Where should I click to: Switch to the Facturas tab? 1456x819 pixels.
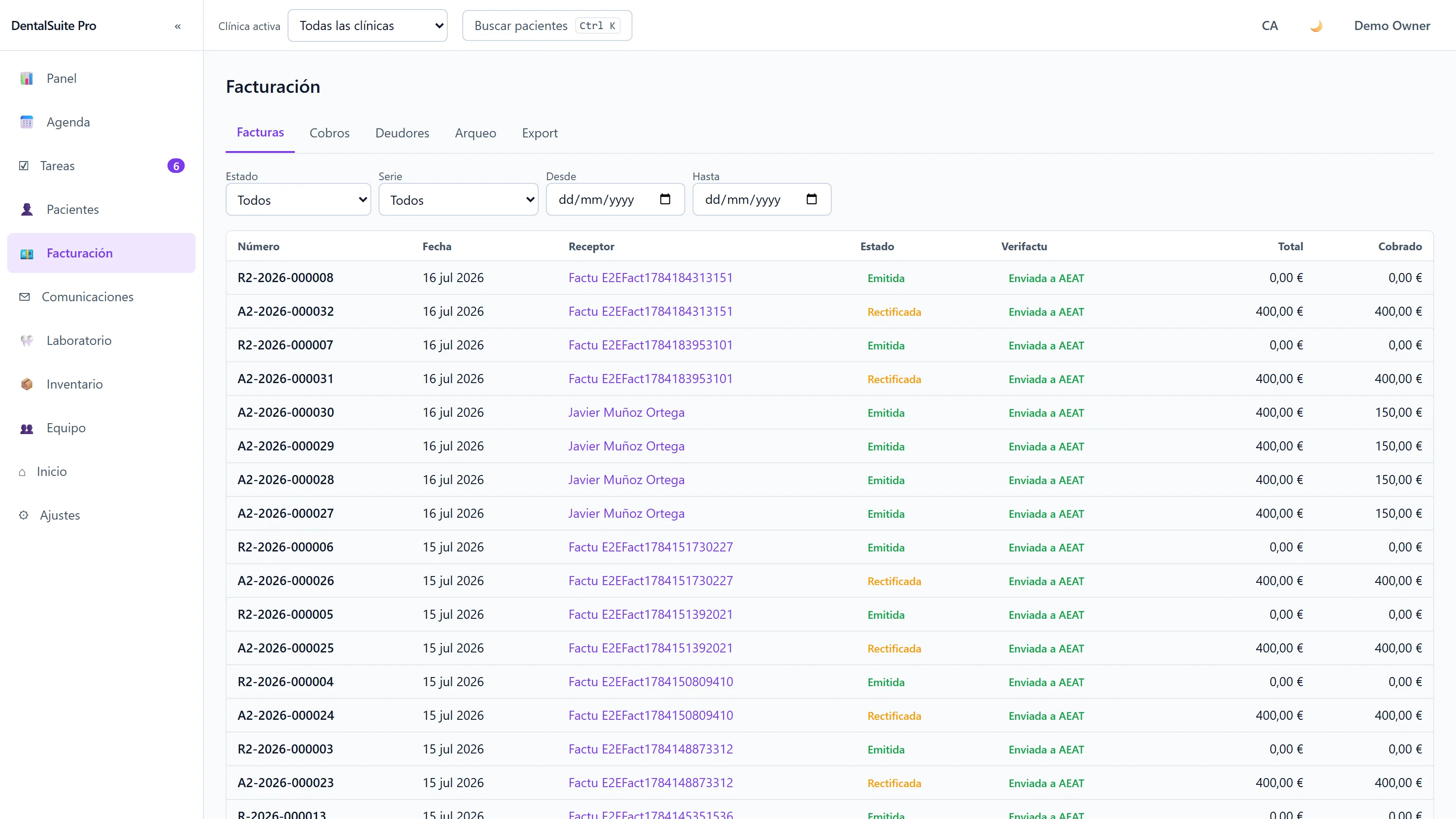[x=260, y=132]
